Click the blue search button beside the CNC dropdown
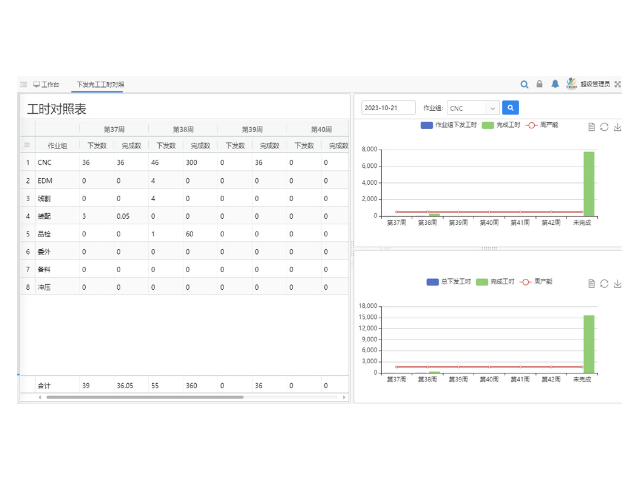The width and height of the screenshot is (640, 480). click(x=510, y=108)
